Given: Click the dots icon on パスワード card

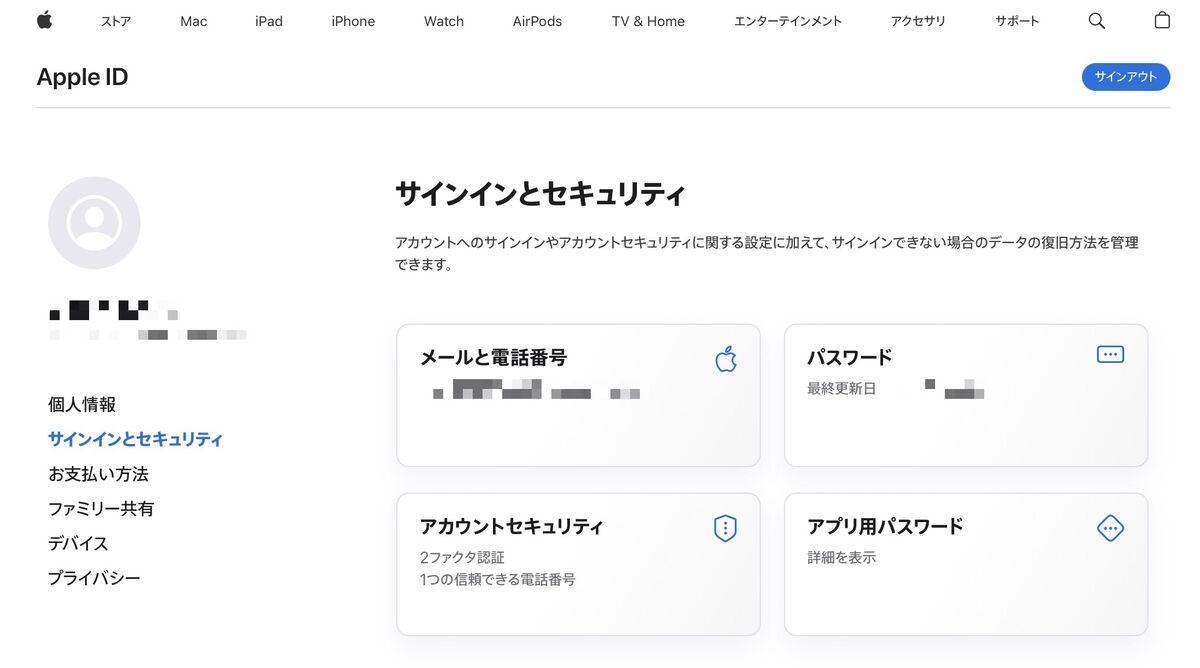Looking at the screenshot, I should (1110, 354).
